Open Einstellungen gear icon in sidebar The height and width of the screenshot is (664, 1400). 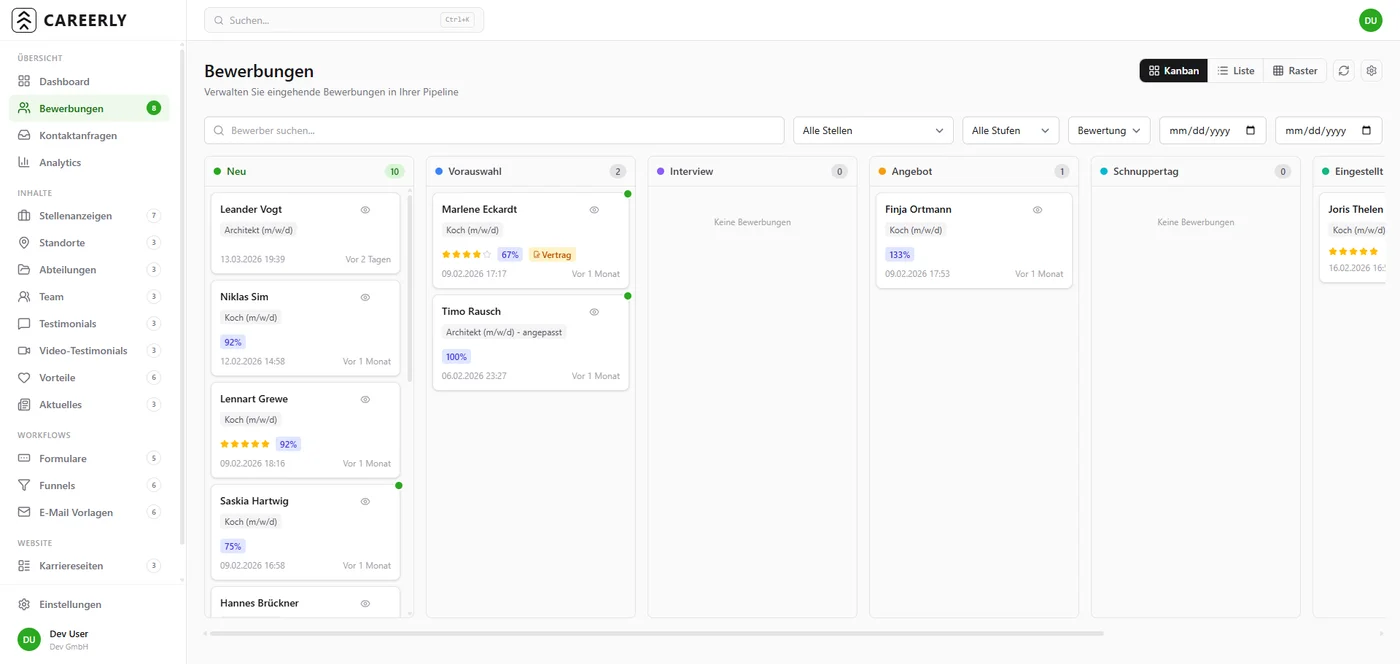coord(25,605)
